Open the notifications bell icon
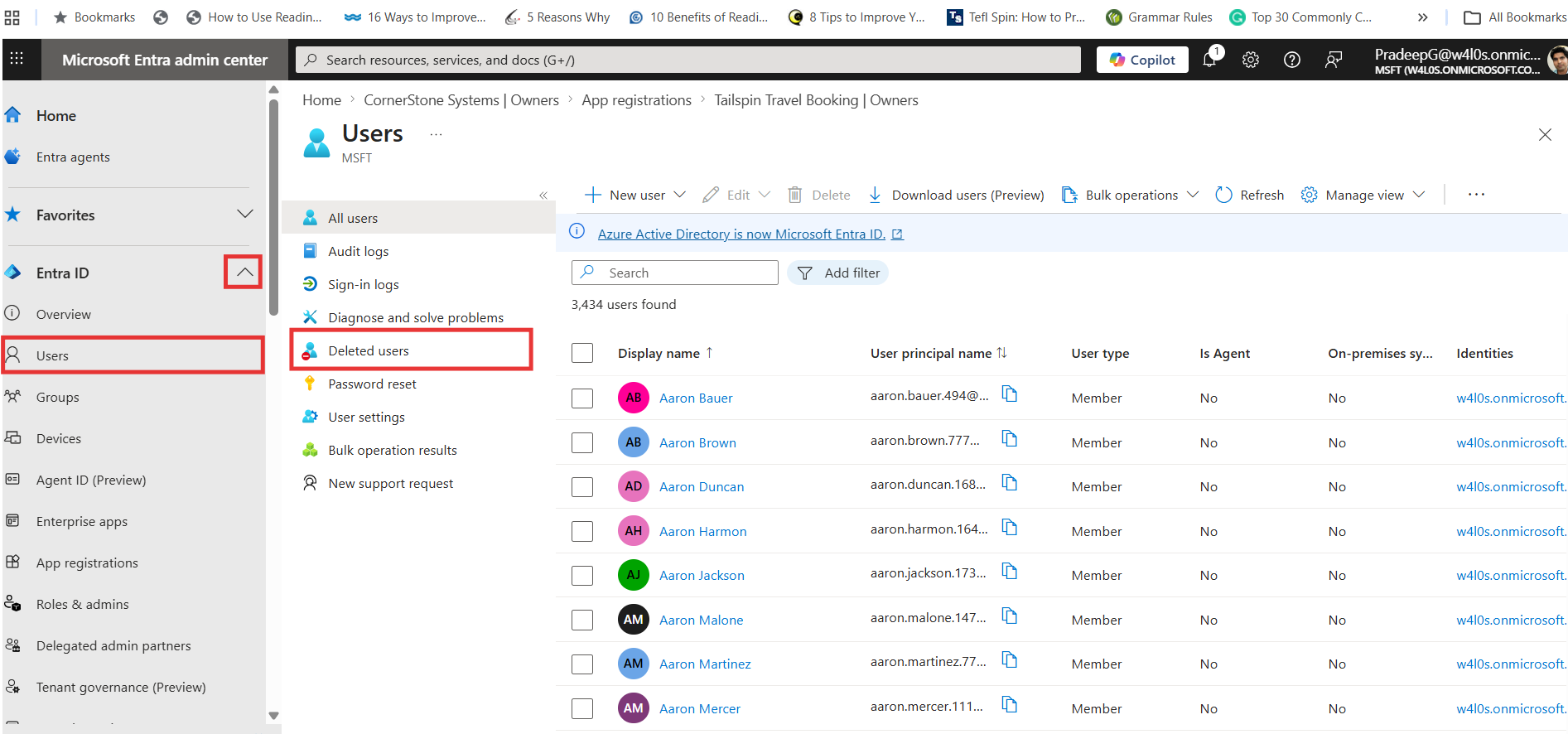Viewport: 1568px width, 734px height. pos(1209,60)
